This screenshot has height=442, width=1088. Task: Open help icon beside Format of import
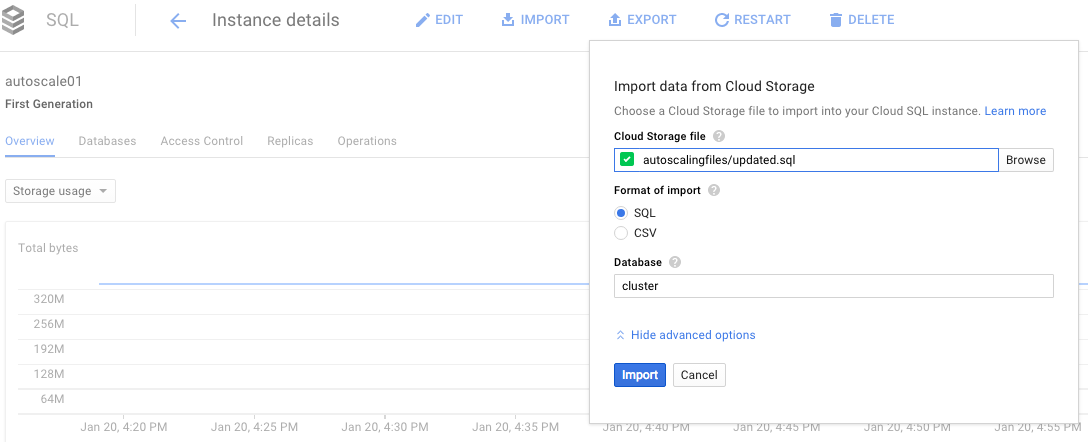point(714,190)
